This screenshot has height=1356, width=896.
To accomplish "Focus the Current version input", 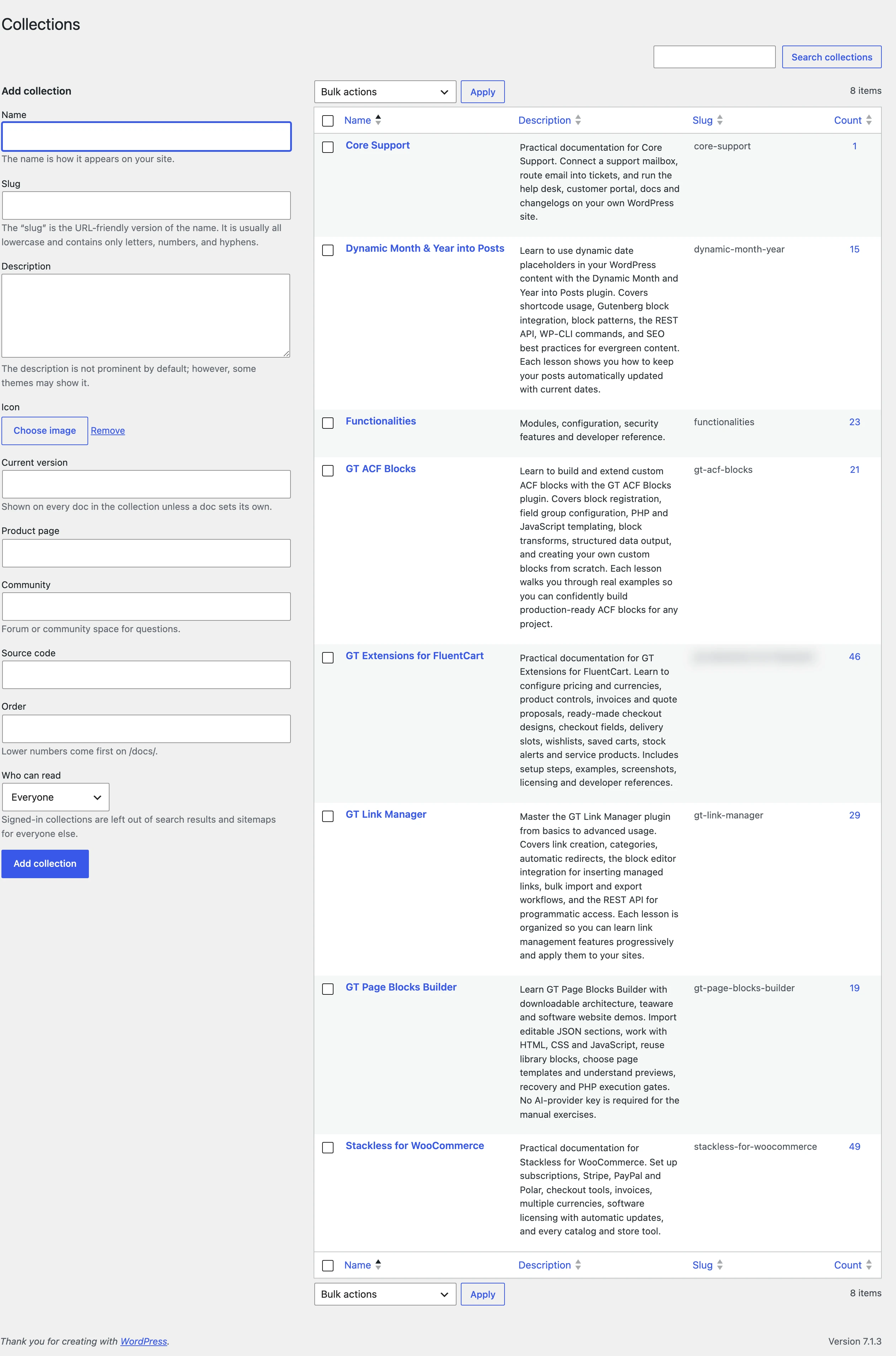I will click(x=146, y=484).
